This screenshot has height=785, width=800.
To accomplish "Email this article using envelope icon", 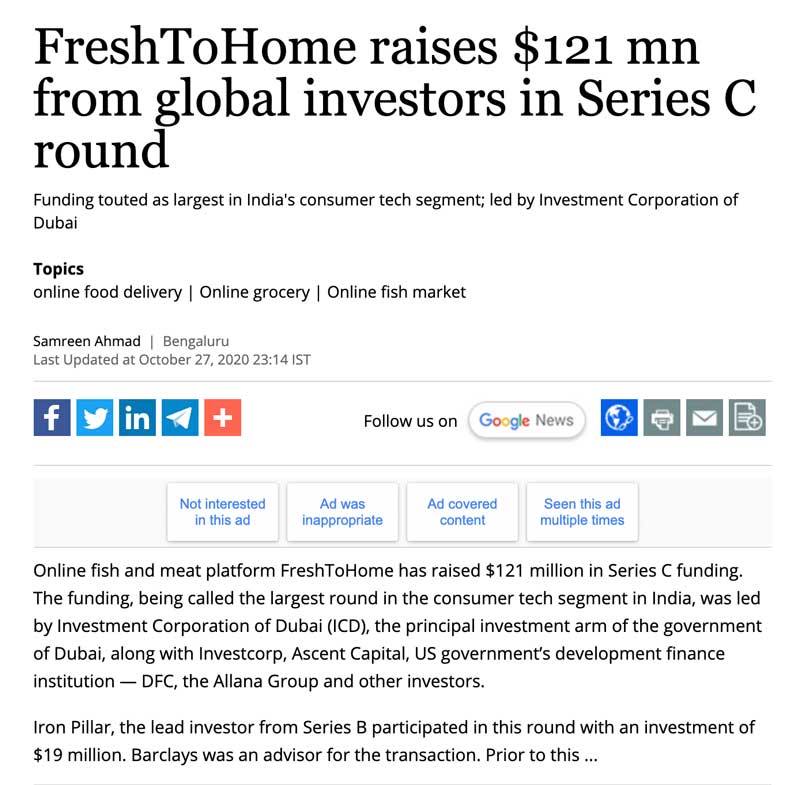I will point(704,417).
